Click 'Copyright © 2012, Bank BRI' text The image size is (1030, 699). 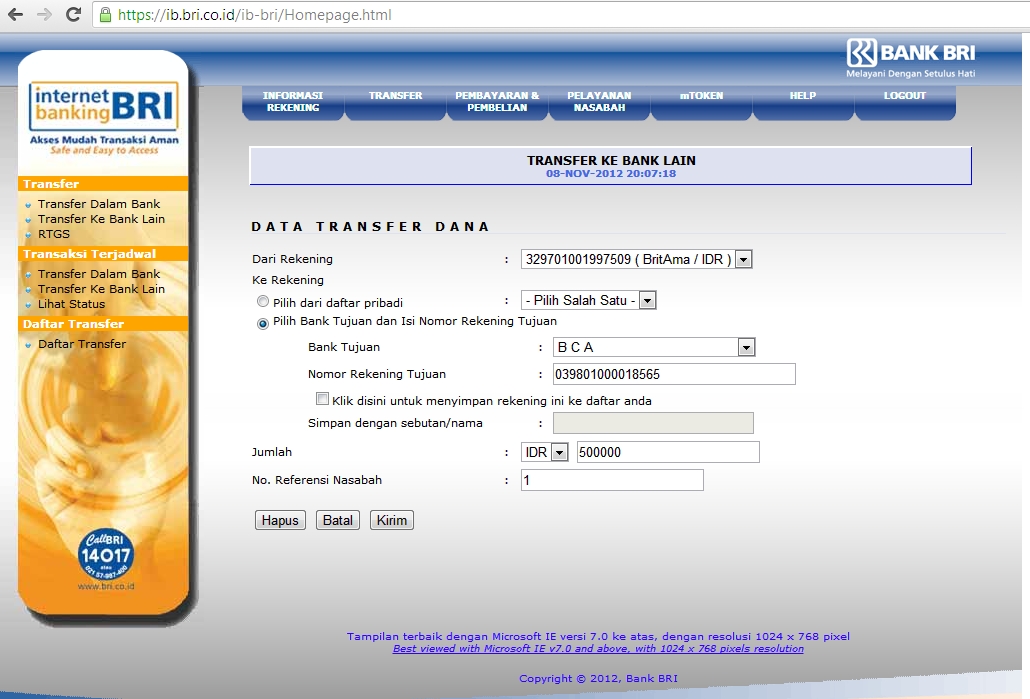[x=598, y=679]
